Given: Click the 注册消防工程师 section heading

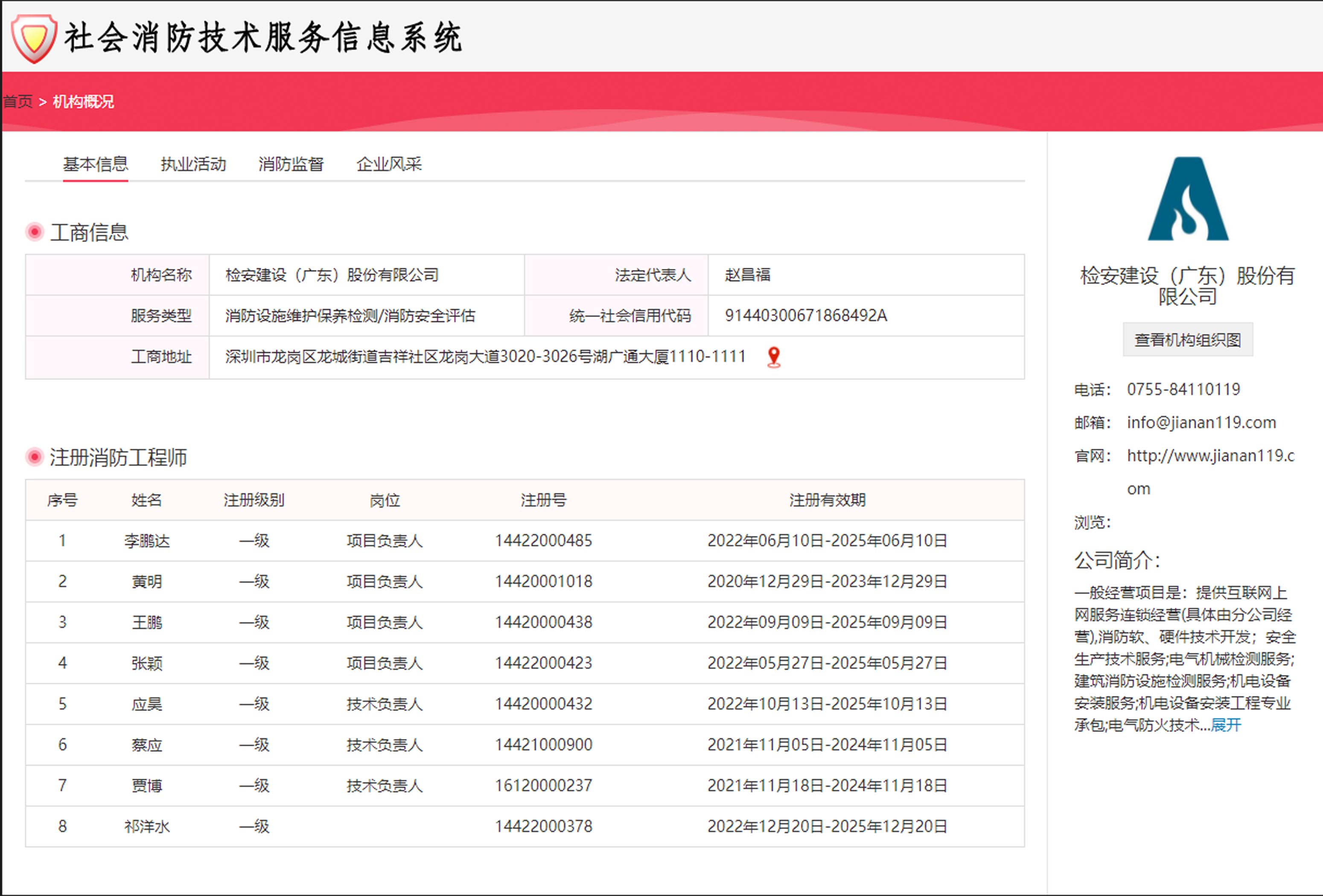Looking at the screenshot, I should click(x=118, y=457).
